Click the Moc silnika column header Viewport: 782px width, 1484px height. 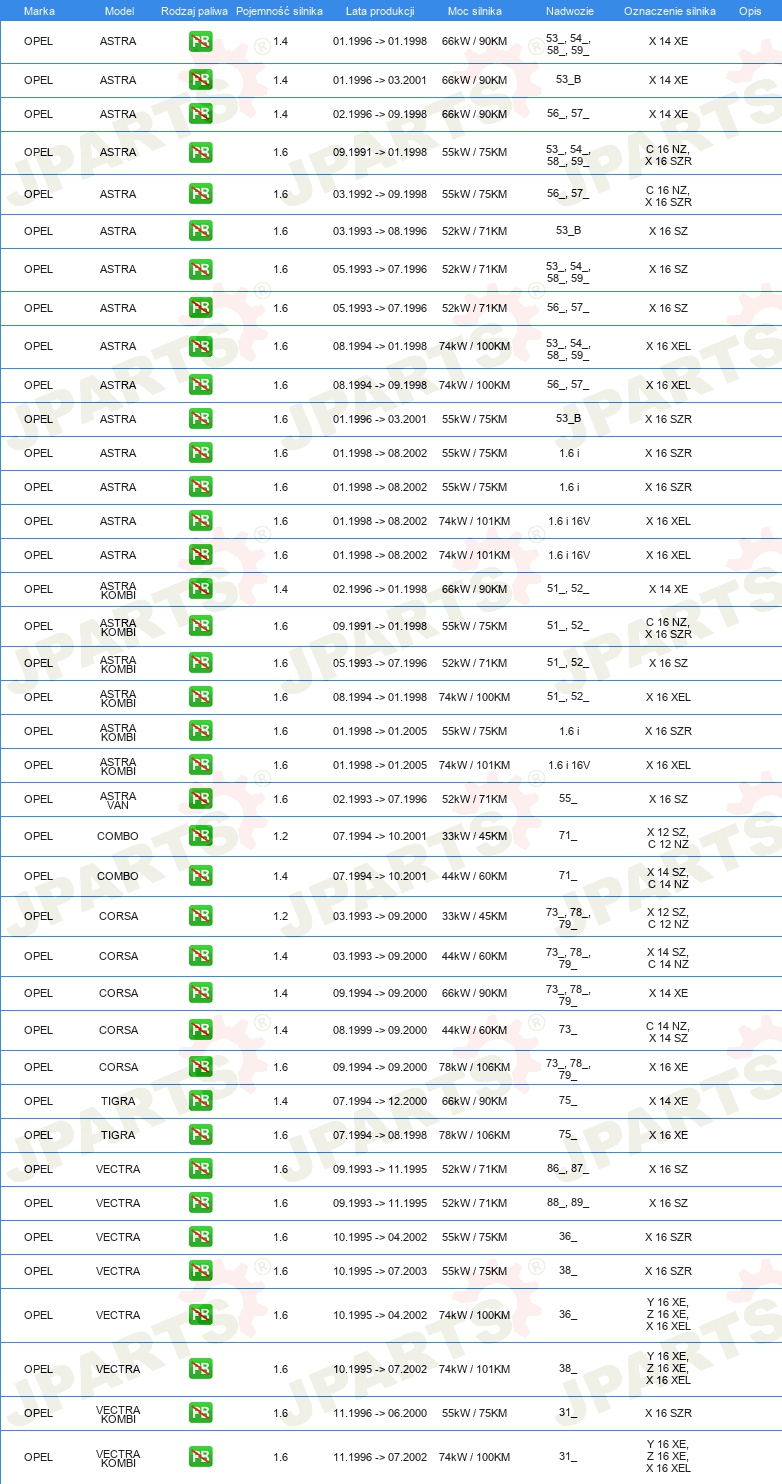[475, 10]
